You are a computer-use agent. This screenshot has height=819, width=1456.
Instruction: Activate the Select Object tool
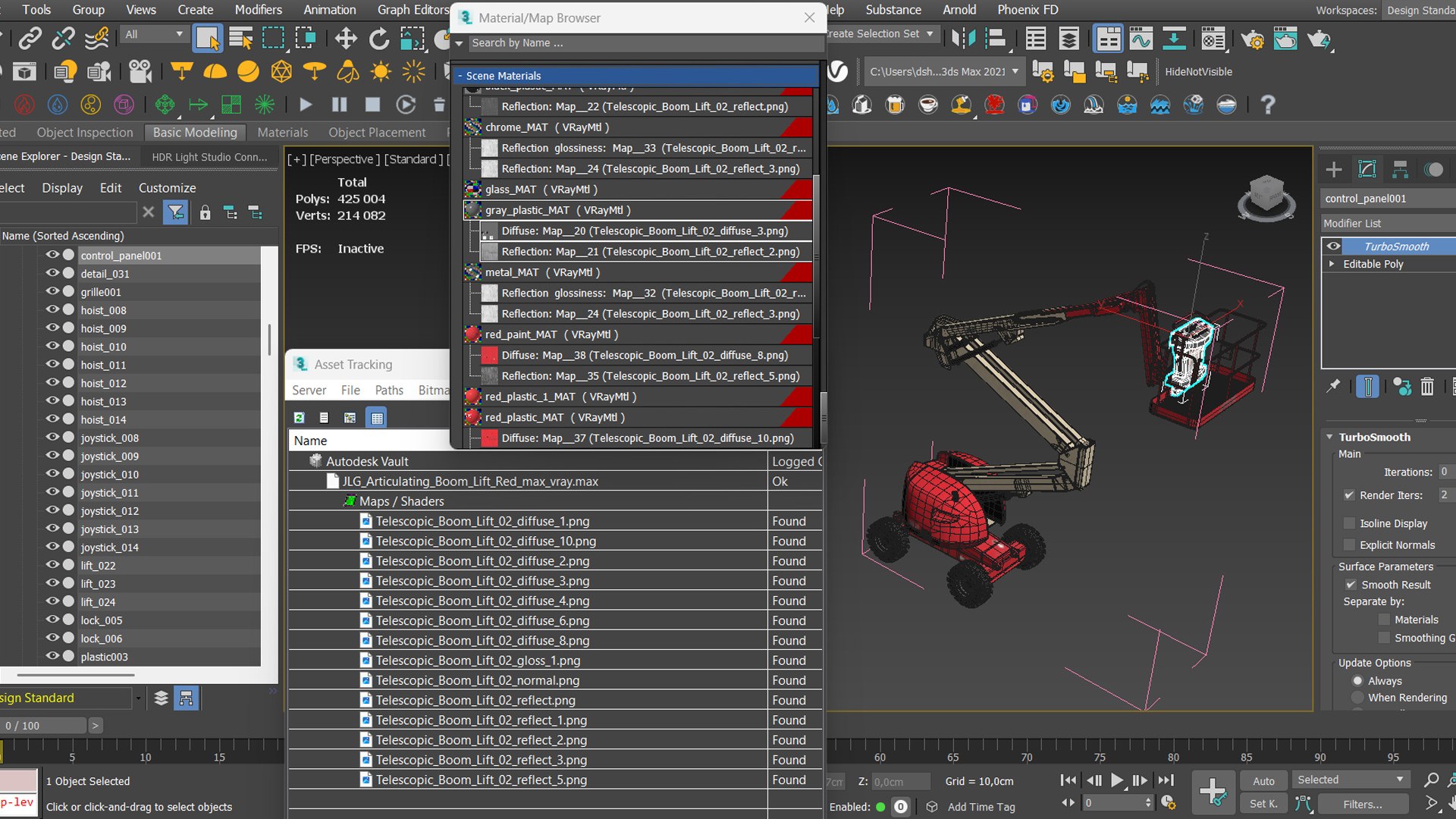[x=207, y=38]
